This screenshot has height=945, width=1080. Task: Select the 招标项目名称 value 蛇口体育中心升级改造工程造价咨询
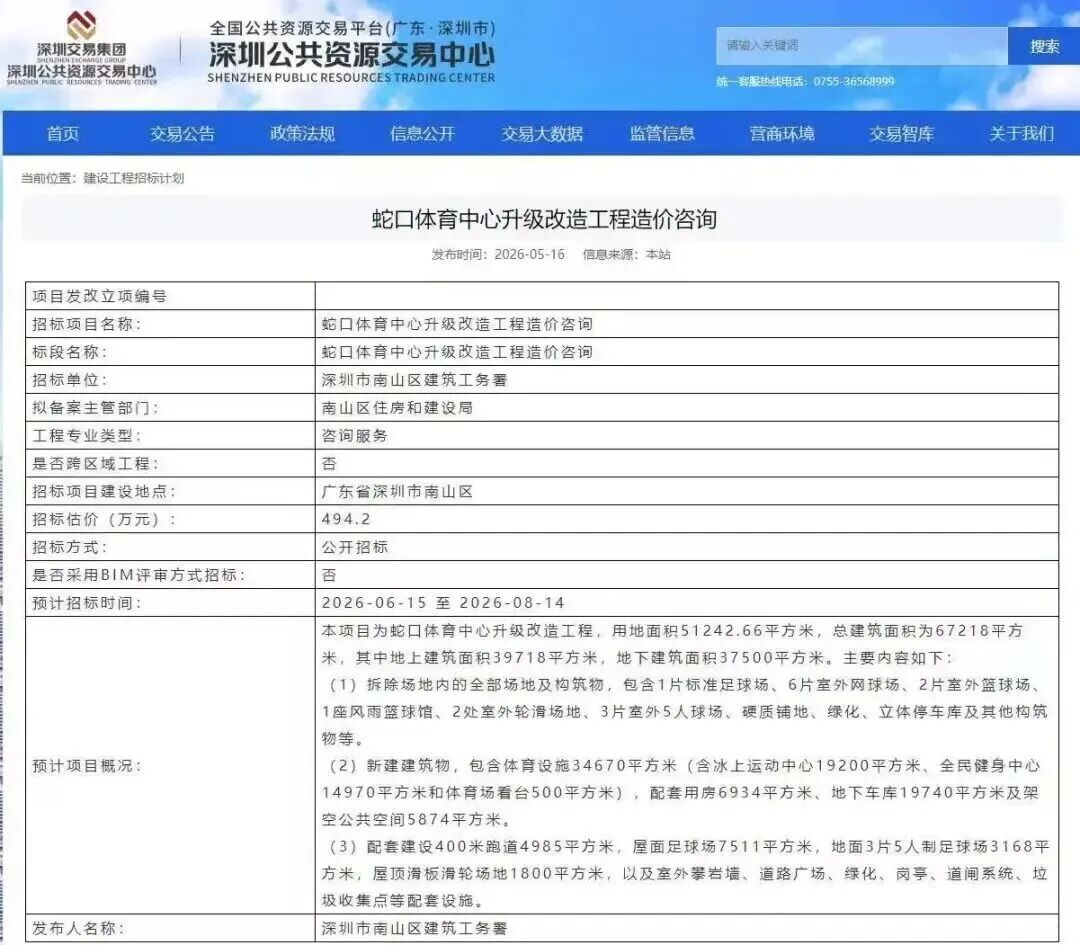pyautogui.click(x=457, y=324)
